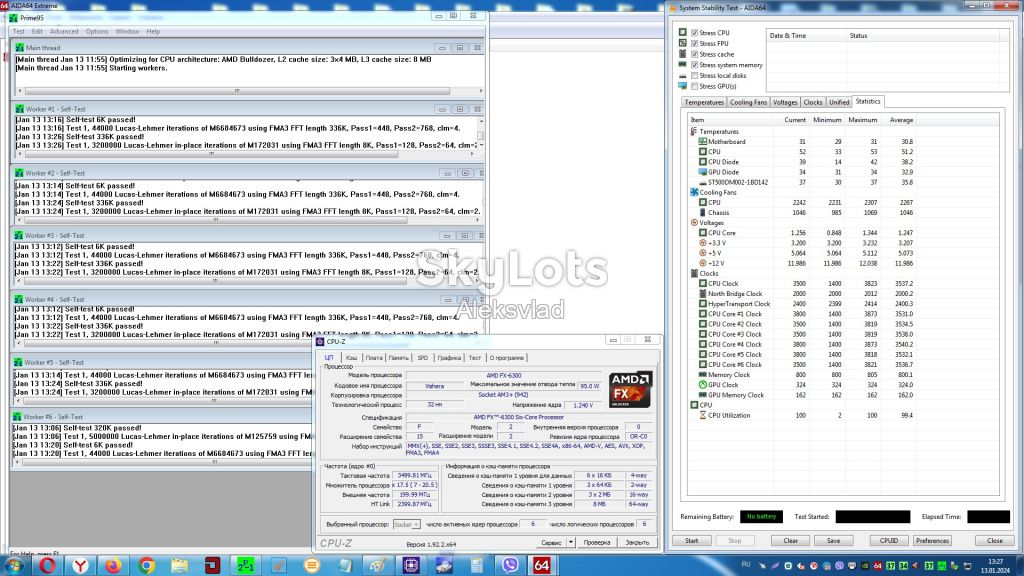Open the Графика tab in CPU-Z
This screenshot has height=576, width=1024.
pos(449,358)
